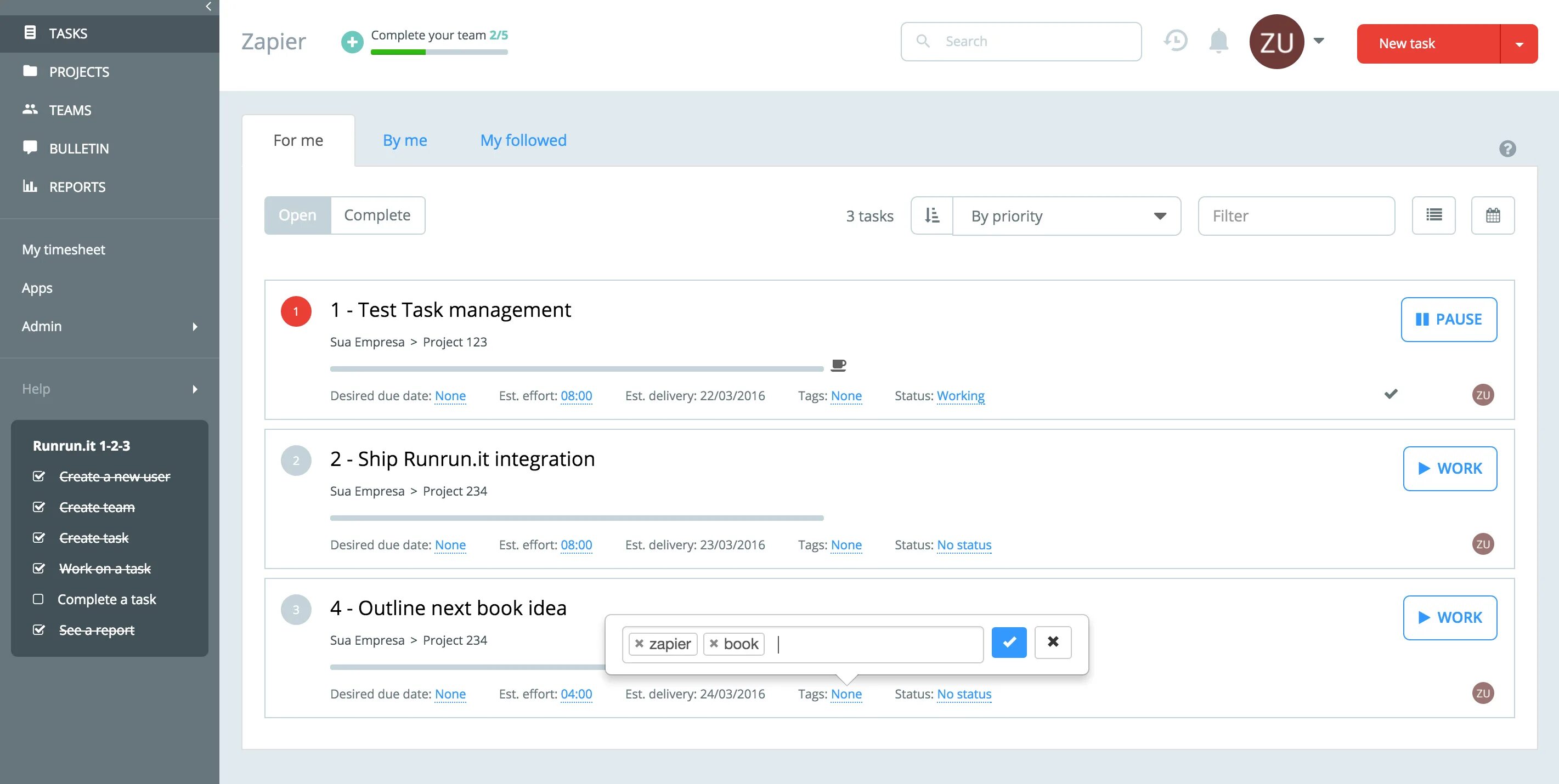Switch to the By me tab
The image size is (1559, 784).
click(x=405, y=140)
